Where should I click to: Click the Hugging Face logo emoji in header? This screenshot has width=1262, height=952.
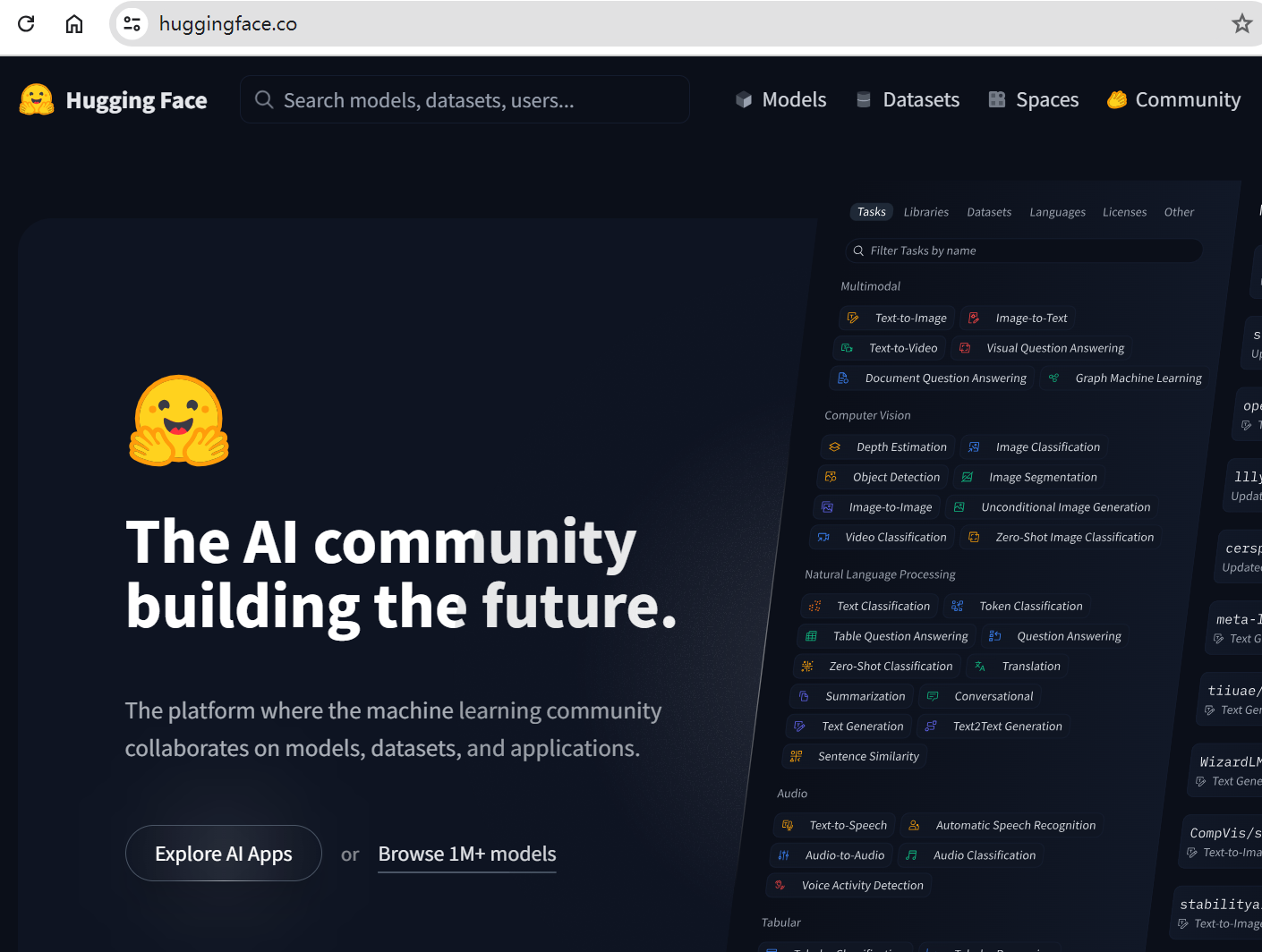click(37, 99)
